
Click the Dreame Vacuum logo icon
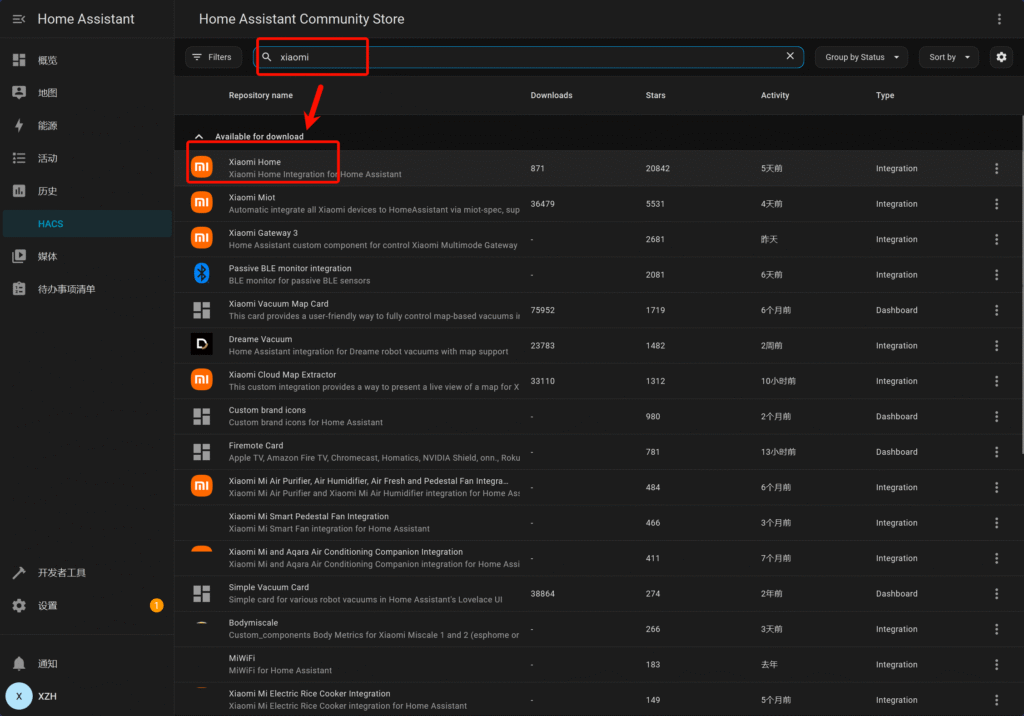pyautogui.click(x=202, y=345)
